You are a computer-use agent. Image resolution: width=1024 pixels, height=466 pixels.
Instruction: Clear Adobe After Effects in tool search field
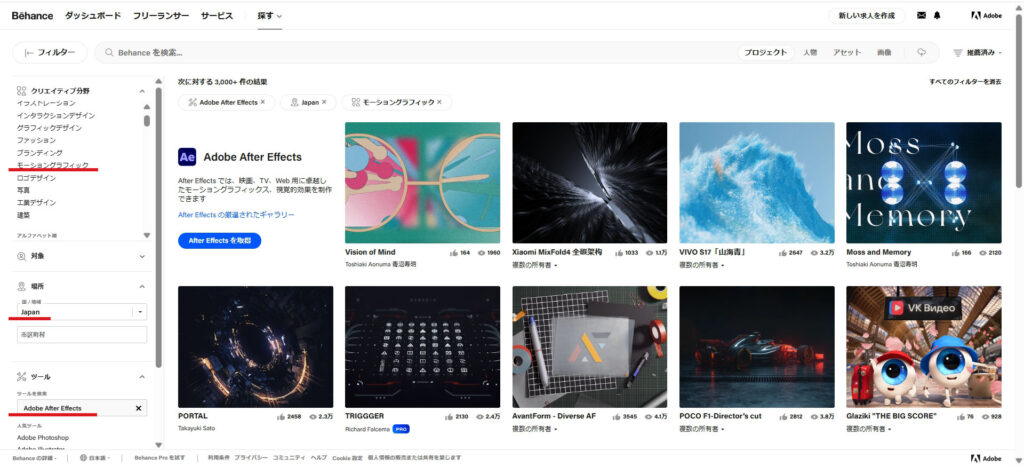click(x=138, y=408)
